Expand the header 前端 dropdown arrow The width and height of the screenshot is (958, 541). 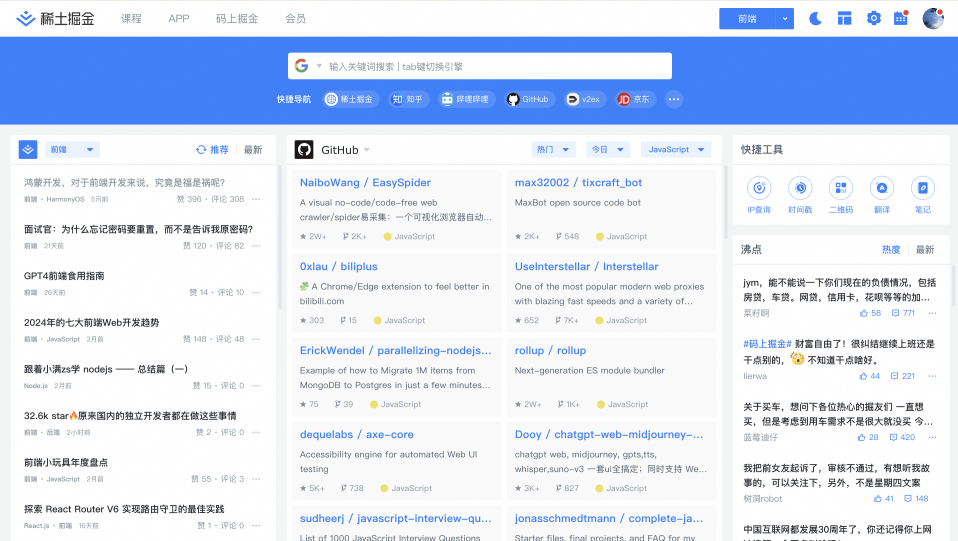(785, 18)
